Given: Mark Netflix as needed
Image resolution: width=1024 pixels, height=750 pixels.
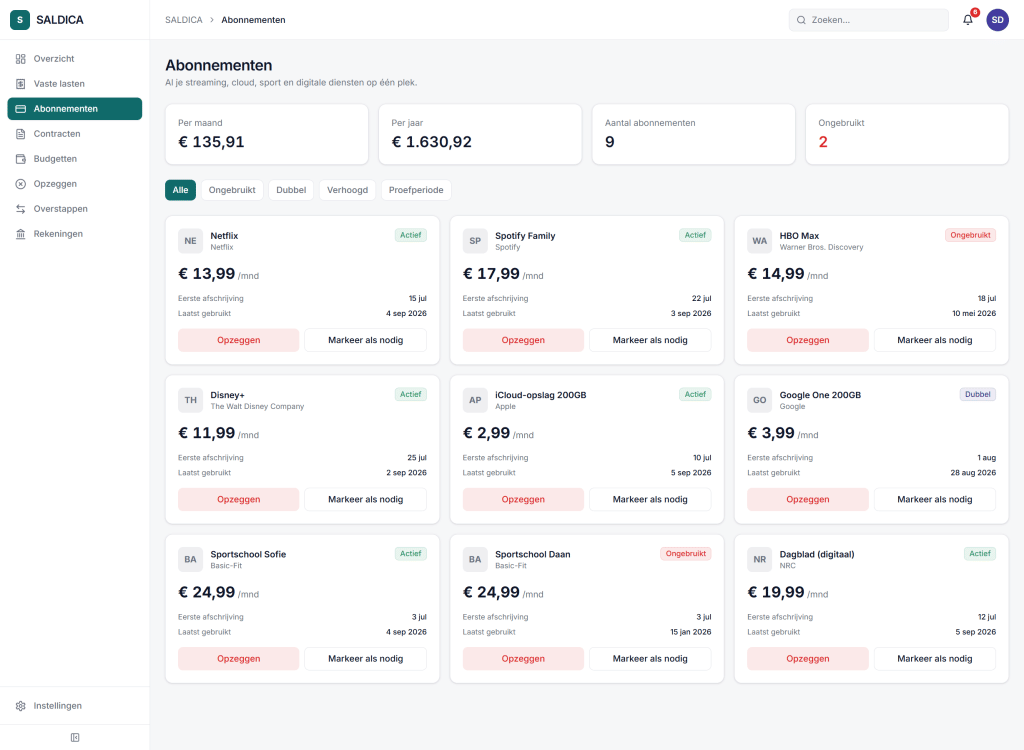Looking at the screenshot, I should pos(366,340).
